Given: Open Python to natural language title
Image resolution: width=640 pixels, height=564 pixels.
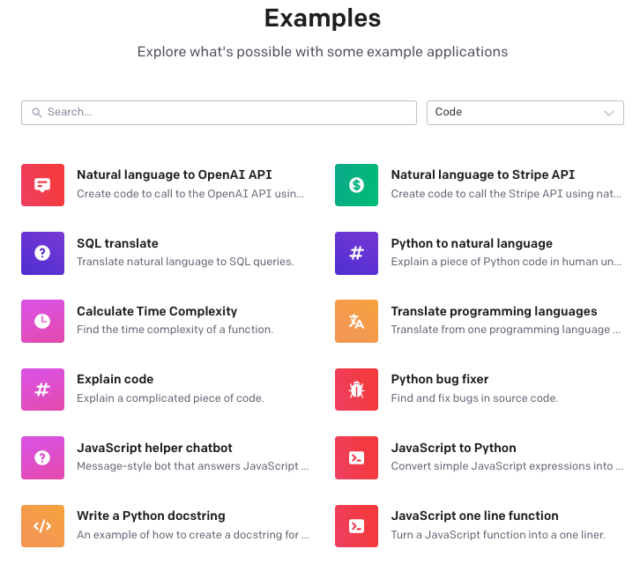Looking at the screenshot, I should (x=471, y=244).
